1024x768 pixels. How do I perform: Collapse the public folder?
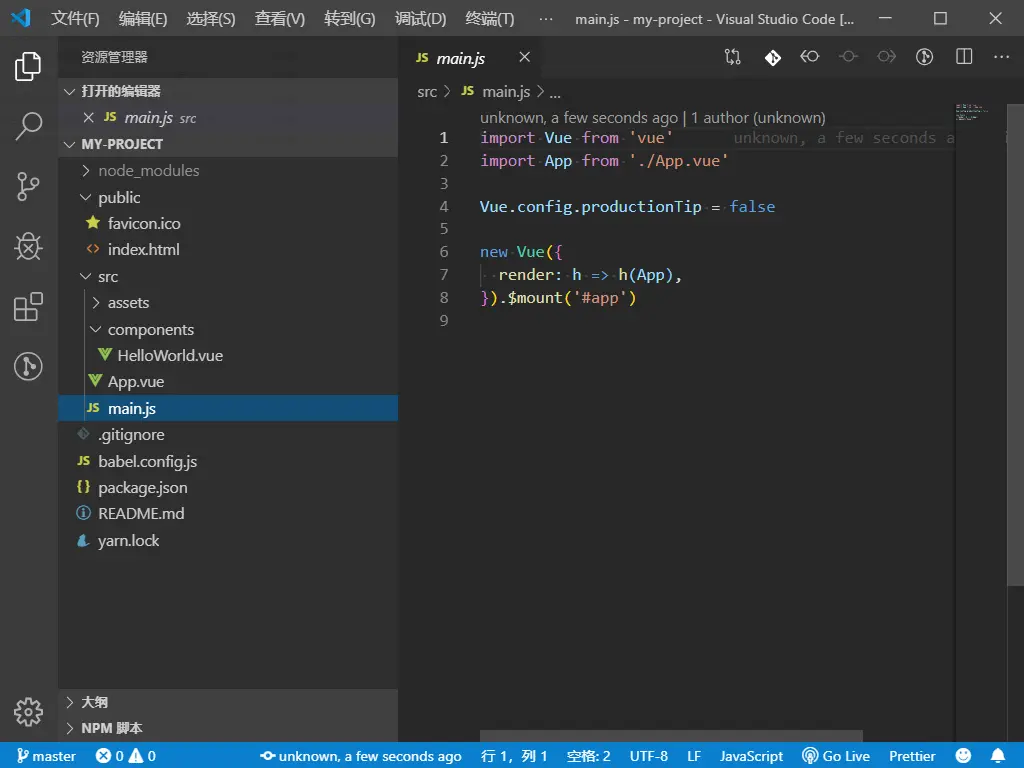(228, 197)
